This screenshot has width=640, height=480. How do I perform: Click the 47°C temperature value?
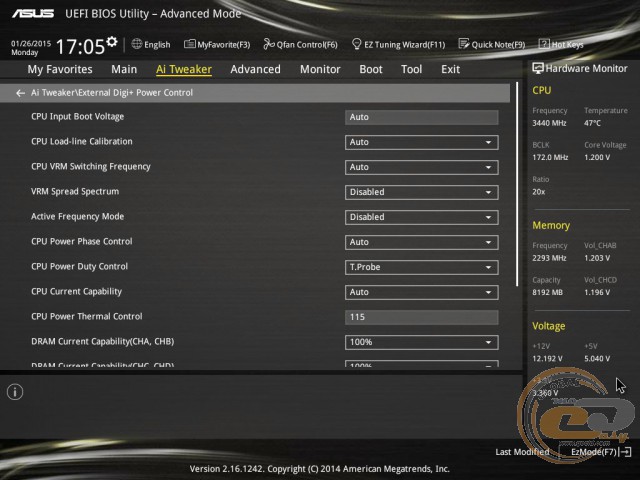tap(592, 123)
